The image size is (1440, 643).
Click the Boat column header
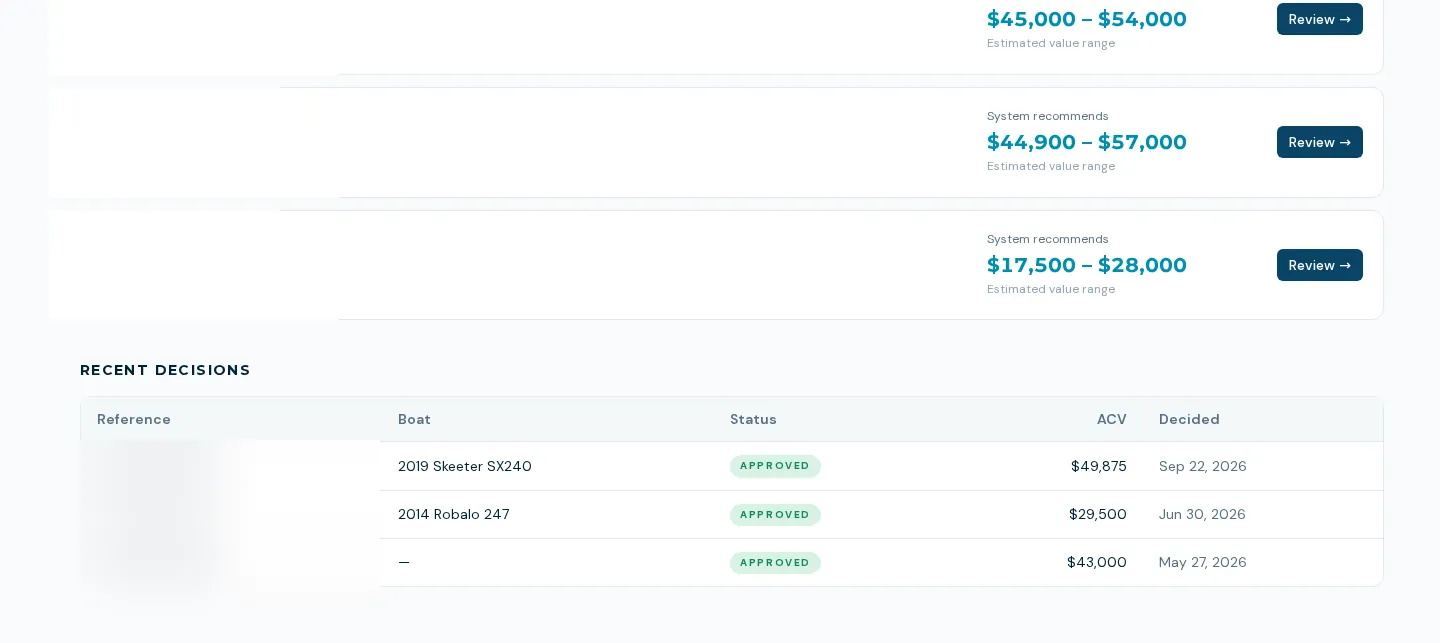click(414, 419)
